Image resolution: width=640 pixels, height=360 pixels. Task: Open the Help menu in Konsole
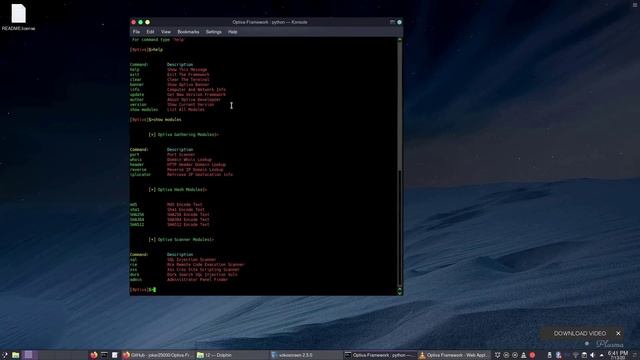233,32
